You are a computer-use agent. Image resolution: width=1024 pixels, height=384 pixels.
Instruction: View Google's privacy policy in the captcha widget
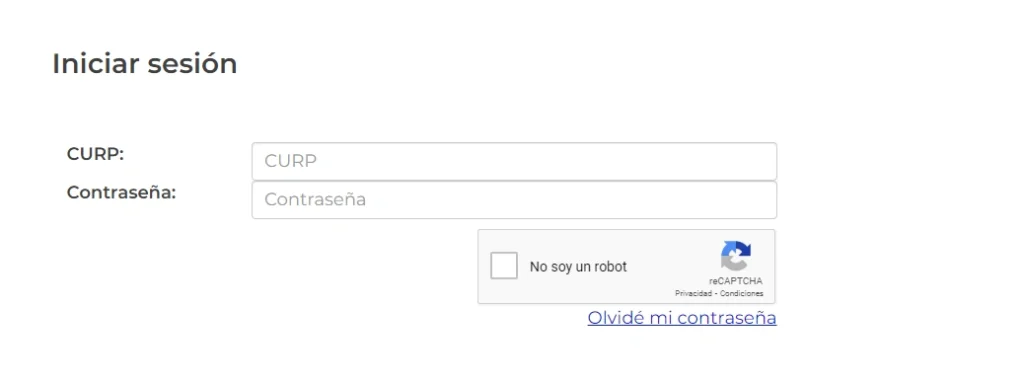click(x=694, y=294)
